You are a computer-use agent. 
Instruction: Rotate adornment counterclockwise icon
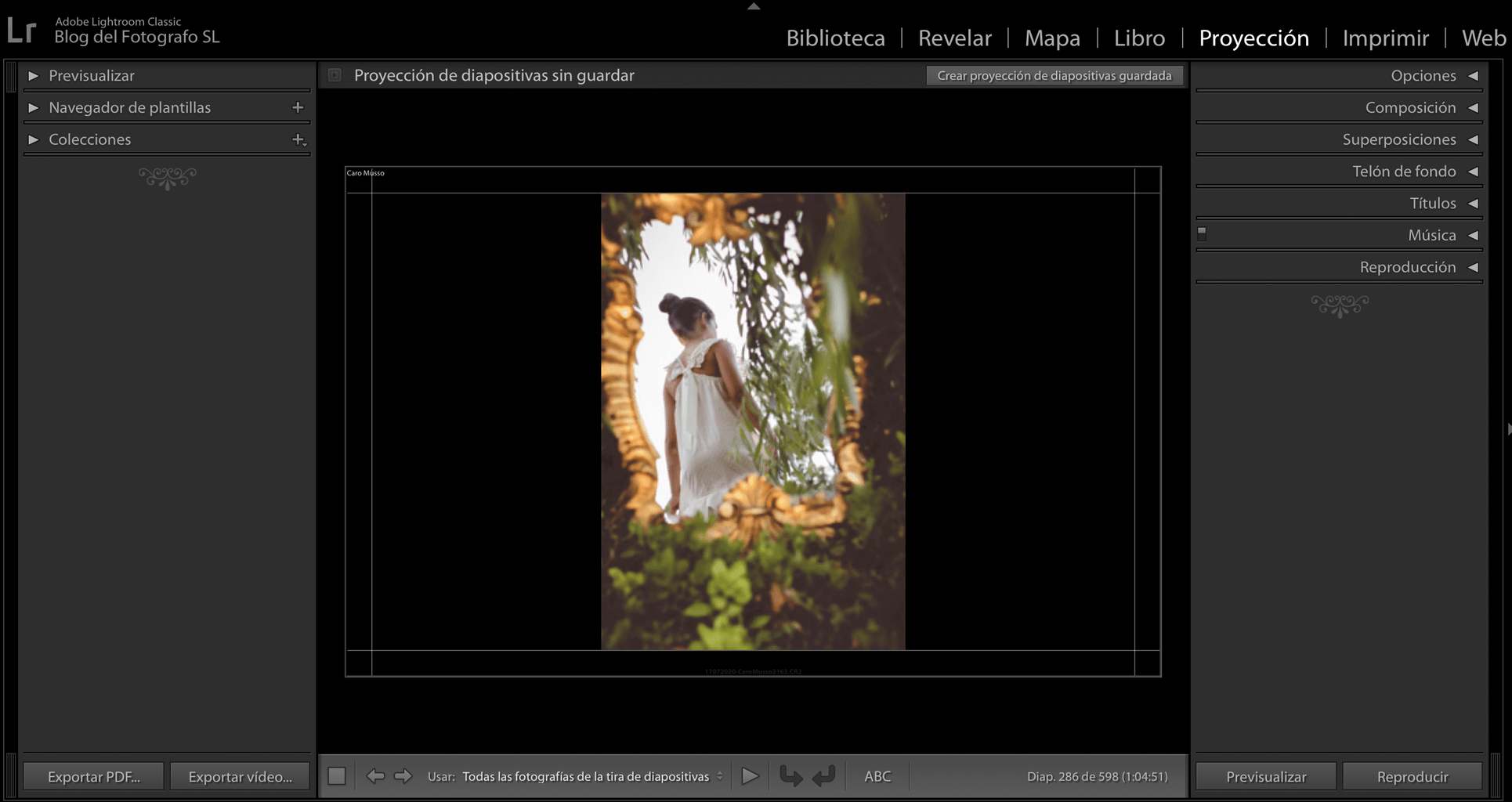[790, 776]
